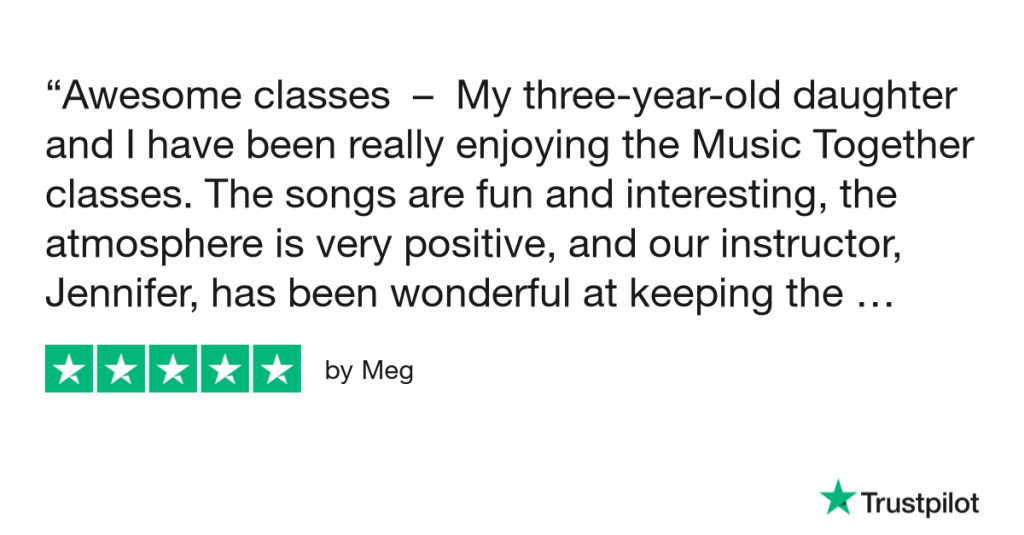Viewport: 1024px width, 535px height.
Task: Click the word 'wonderful' in the last line
Action: pos(481,293)
